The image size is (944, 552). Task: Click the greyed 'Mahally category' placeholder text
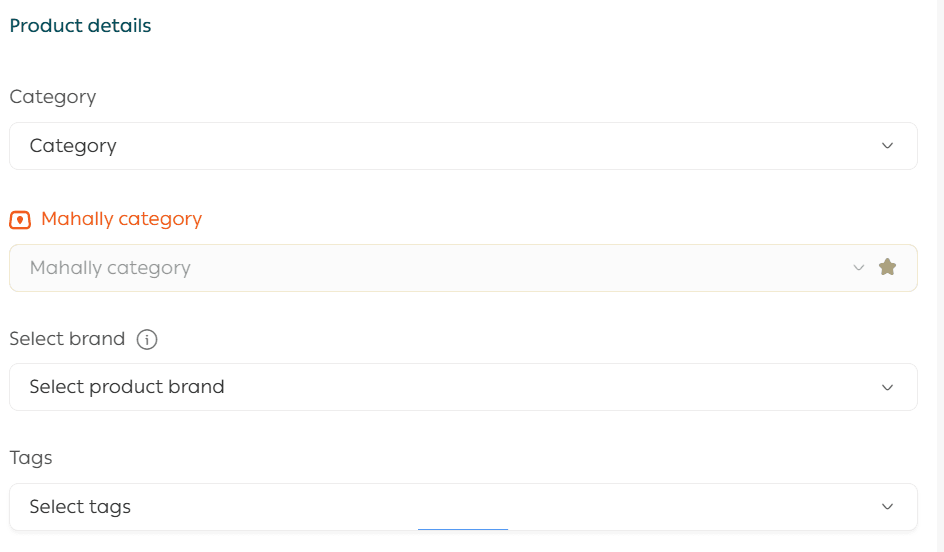pyautogui.click(x=110, y=268)
